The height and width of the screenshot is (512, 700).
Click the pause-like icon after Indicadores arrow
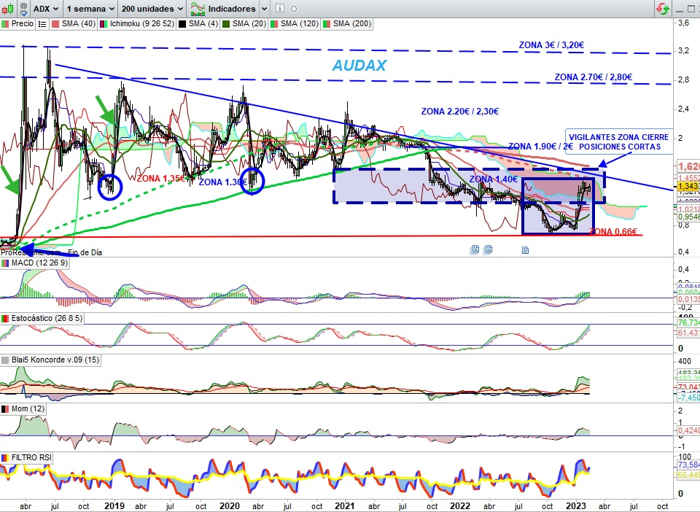(x=279, y=8)
